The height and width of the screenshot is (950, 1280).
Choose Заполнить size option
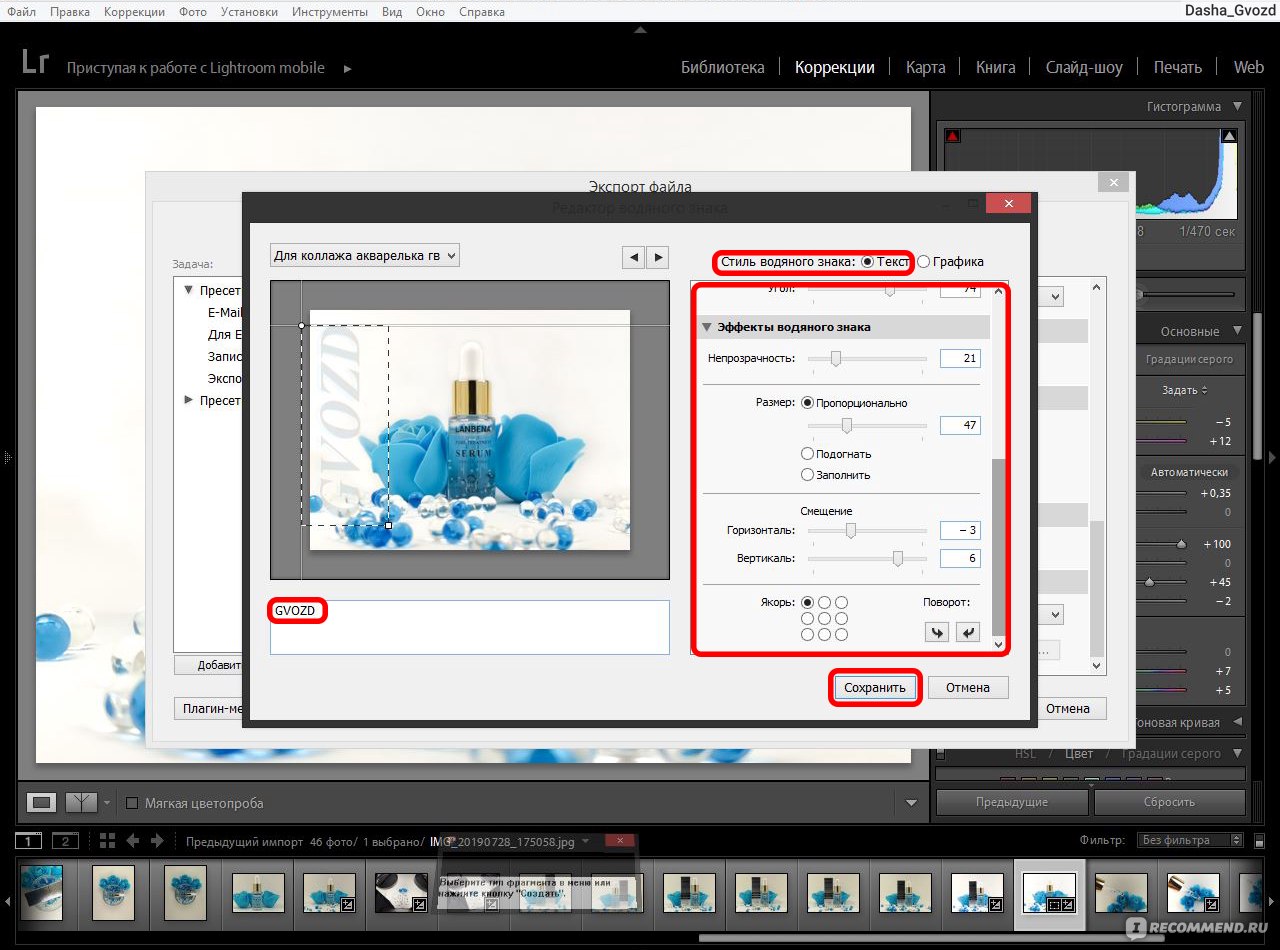pos(808,475)
